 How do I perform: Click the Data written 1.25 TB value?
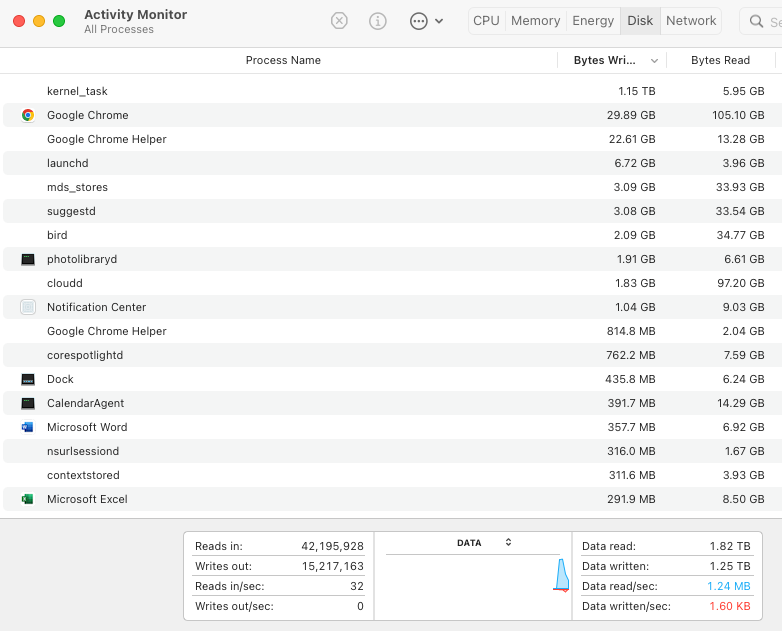click(x=730, y=566)
